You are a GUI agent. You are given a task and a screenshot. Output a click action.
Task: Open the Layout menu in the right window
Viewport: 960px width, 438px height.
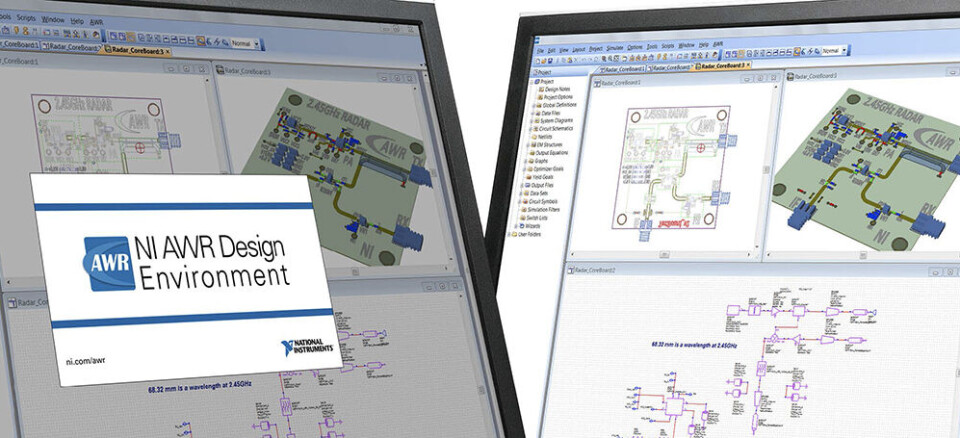(x=579, y=50)
